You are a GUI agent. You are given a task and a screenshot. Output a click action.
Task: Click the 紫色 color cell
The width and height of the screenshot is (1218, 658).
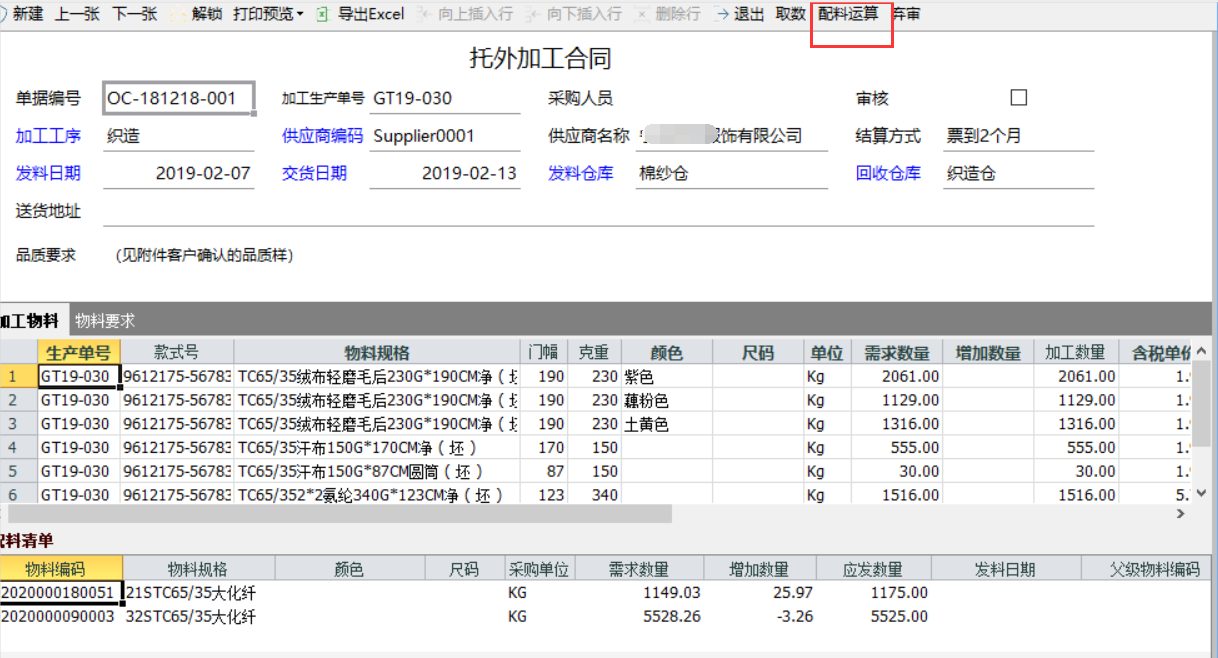(666, 376)
